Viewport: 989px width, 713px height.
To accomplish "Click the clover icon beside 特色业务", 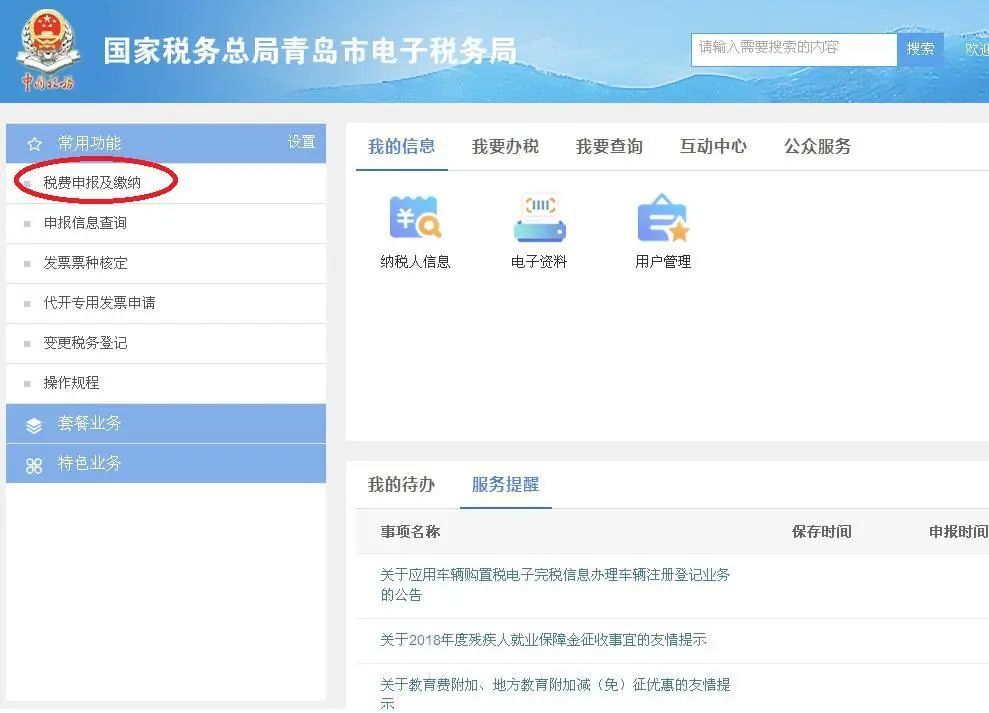I will [x=34, y=466].
